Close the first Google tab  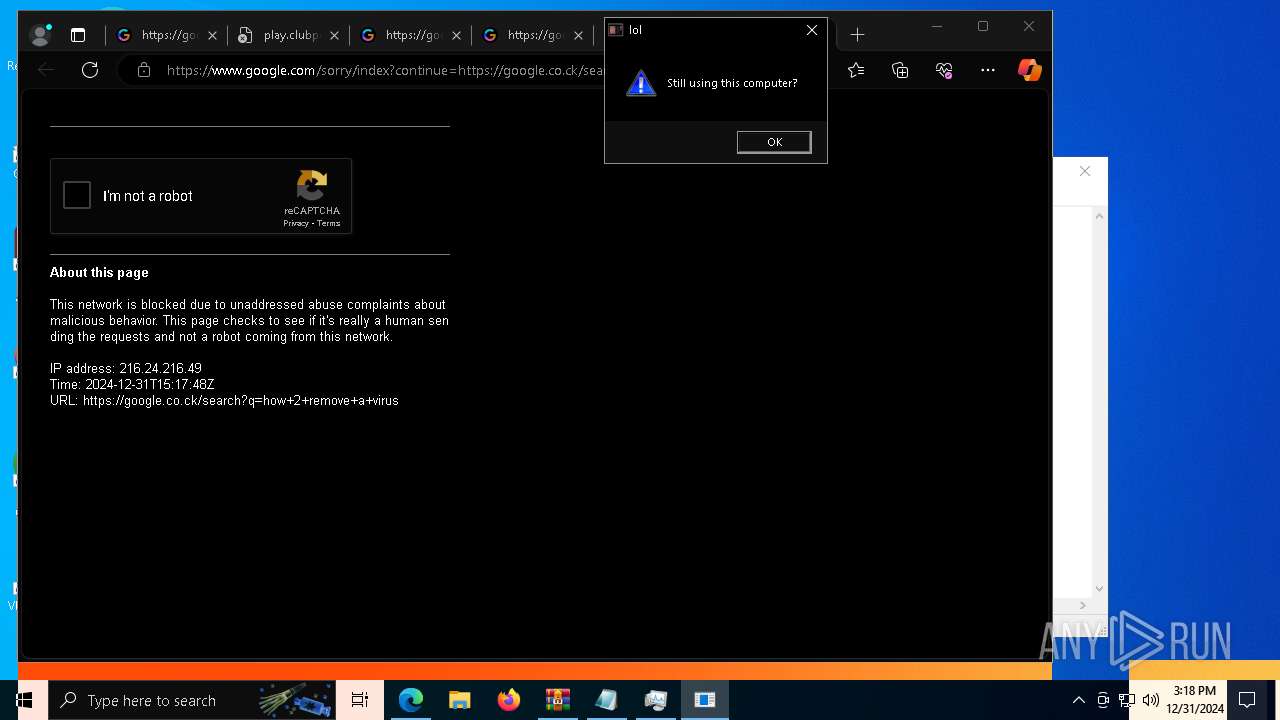pyautogui.click(x=212, y=35)
